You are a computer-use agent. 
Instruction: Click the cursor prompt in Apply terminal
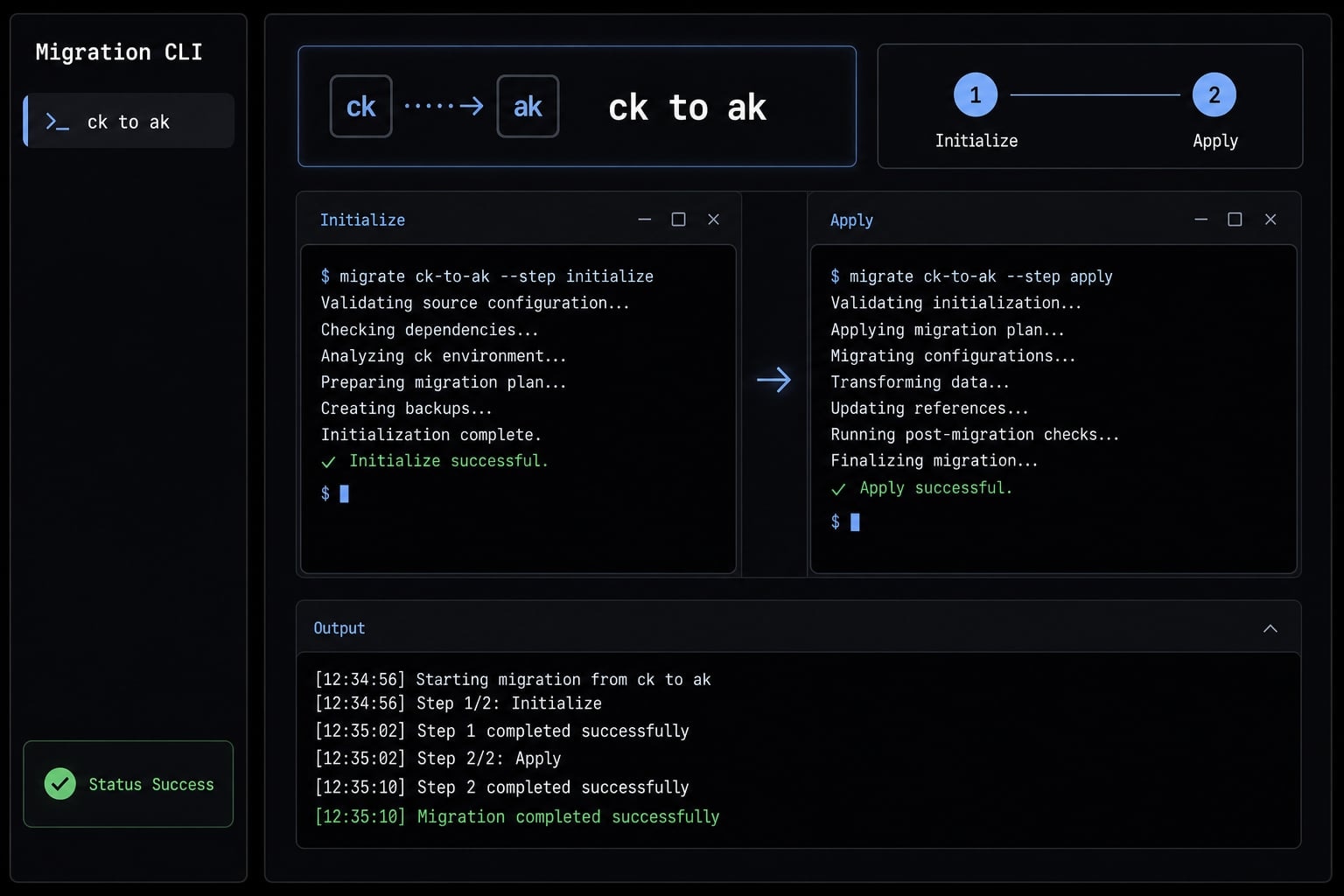844,522
